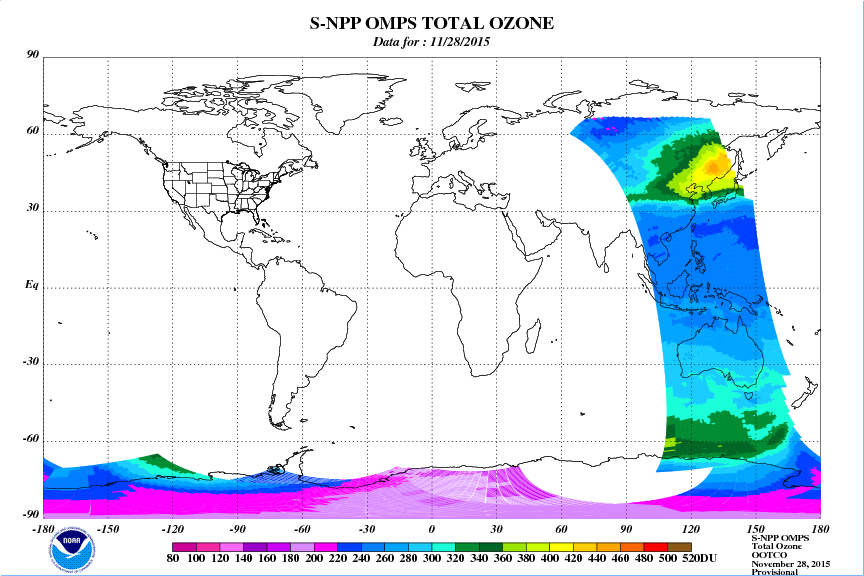The image size is (864, 576).
Task: Choose the magenta swatch between 200 and 220
Action: click(326, 547)
